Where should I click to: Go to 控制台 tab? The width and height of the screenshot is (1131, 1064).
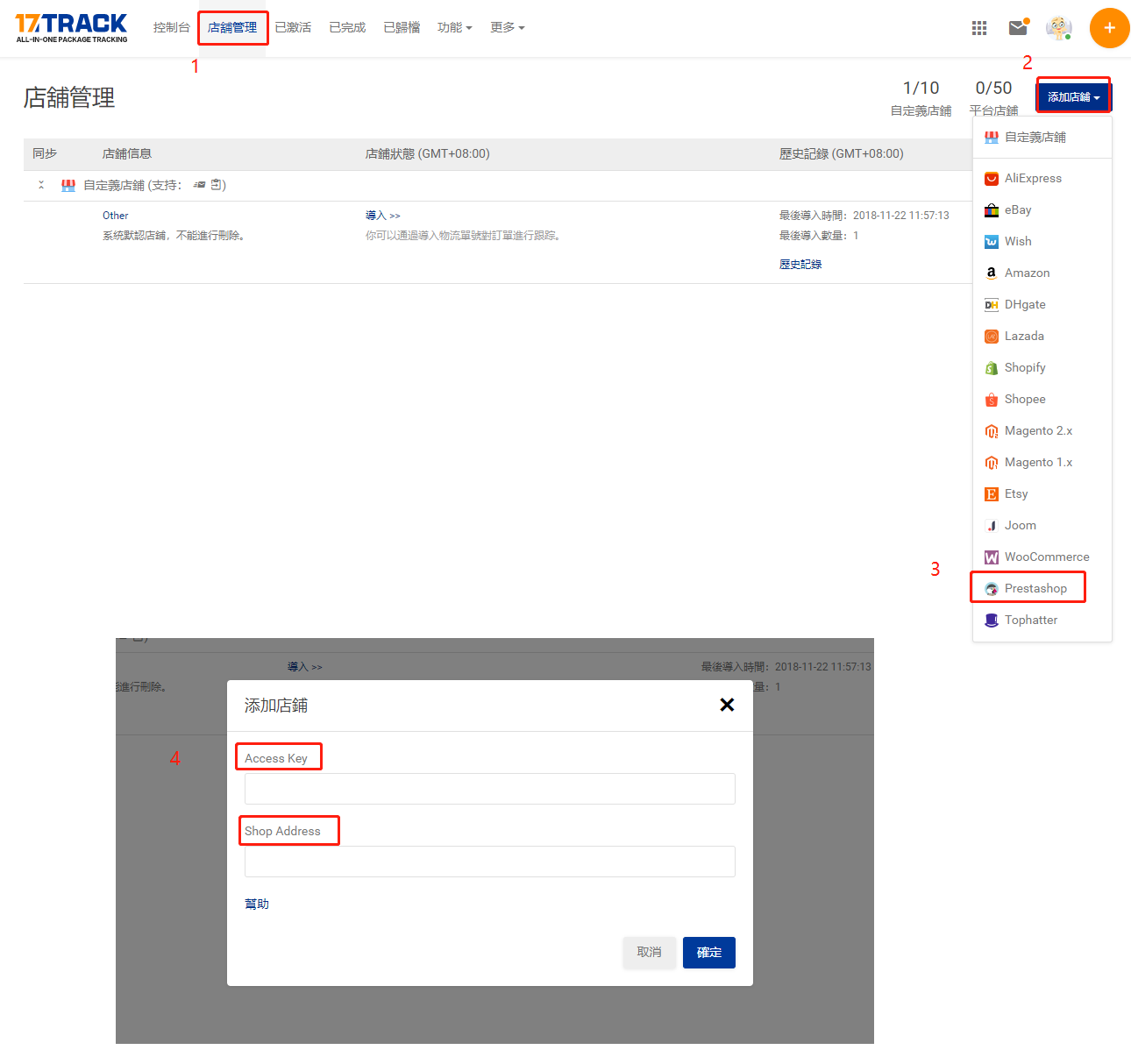click(x=171, y=28)
